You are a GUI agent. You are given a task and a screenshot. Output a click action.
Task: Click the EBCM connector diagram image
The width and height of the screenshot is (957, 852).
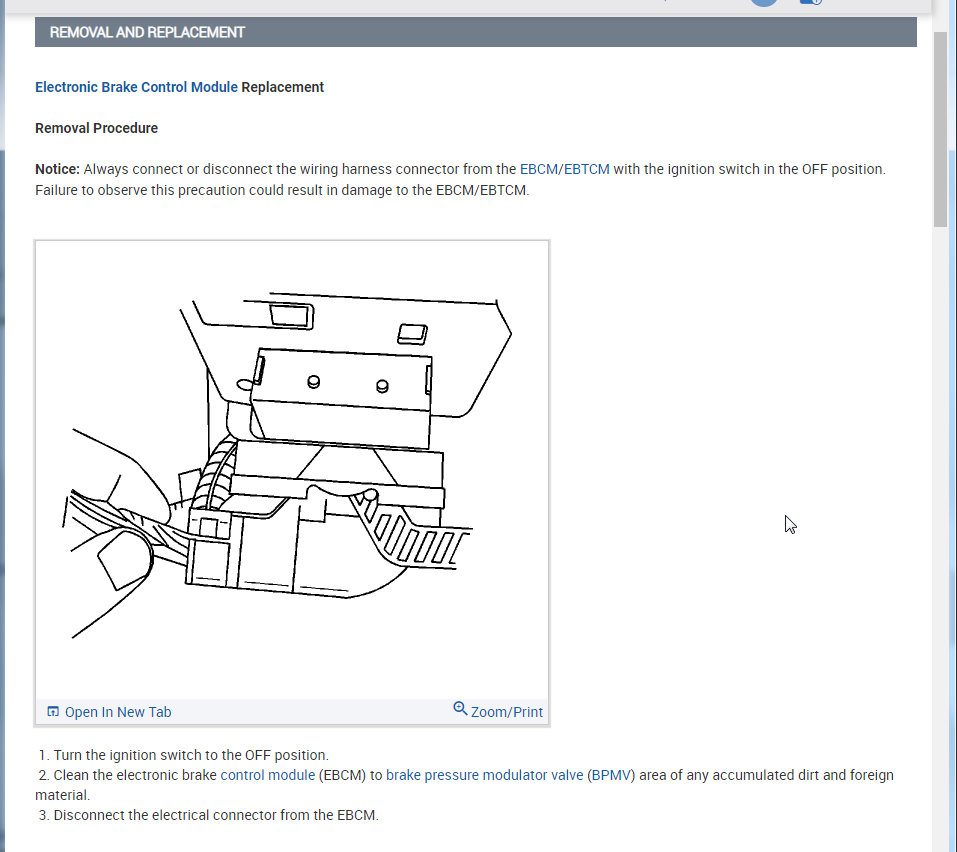[292, 470]
